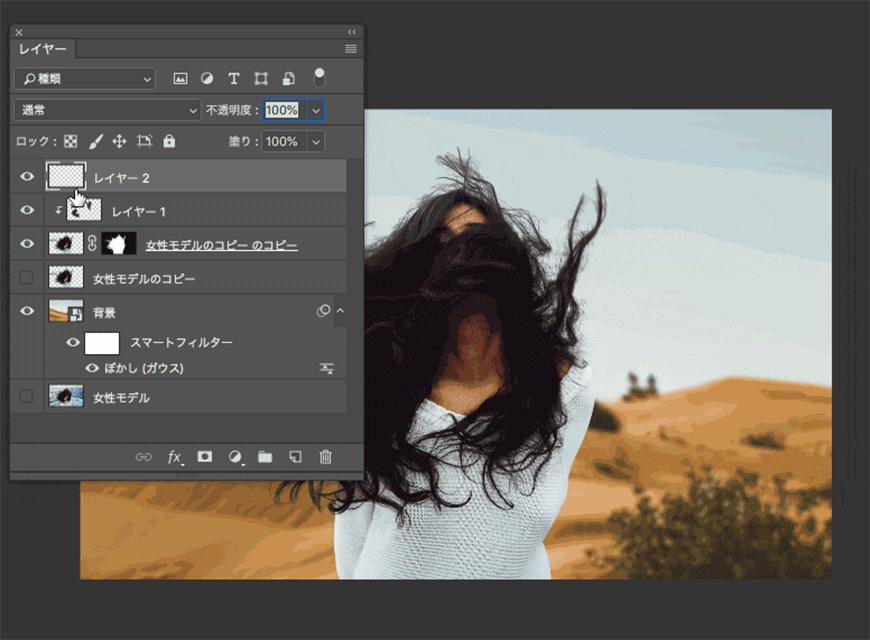Screen dimensions: 870x640
Task: Open the 通常 blend mode dropdown
Action: (108, 110)
